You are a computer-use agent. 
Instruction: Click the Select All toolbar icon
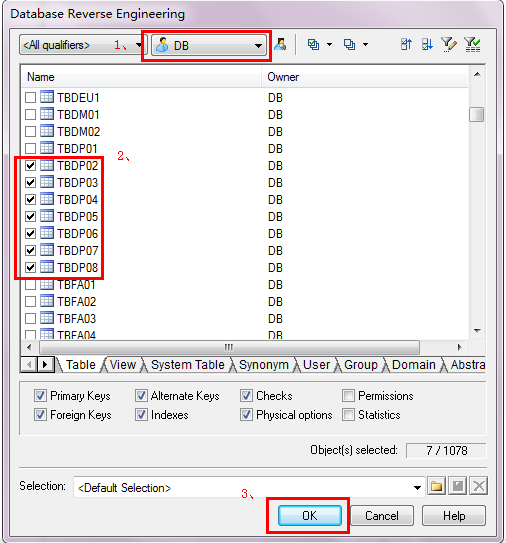click(313, 44)
